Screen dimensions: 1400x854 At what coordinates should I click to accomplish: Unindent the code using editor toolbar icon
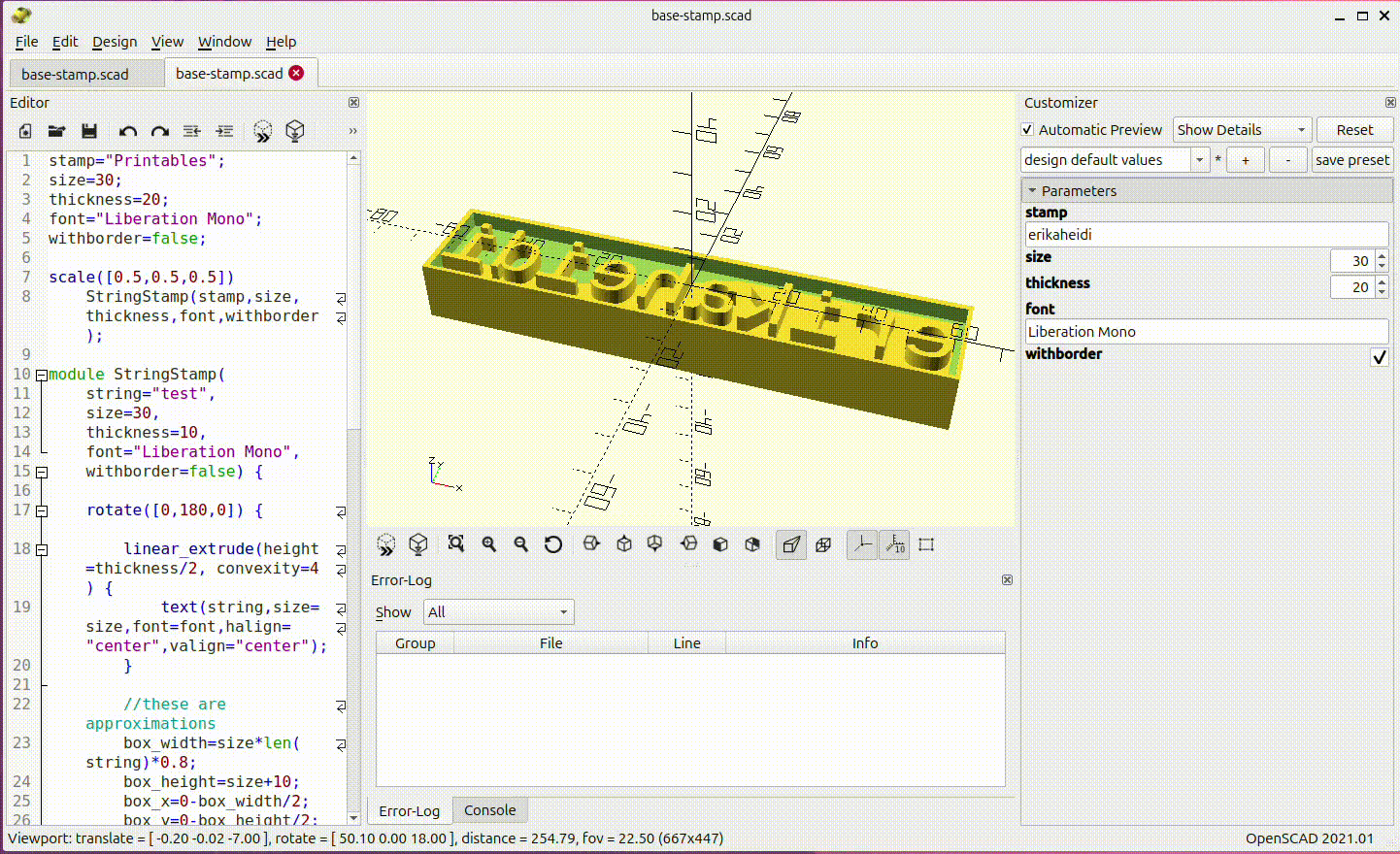click(x=192, y=131)
